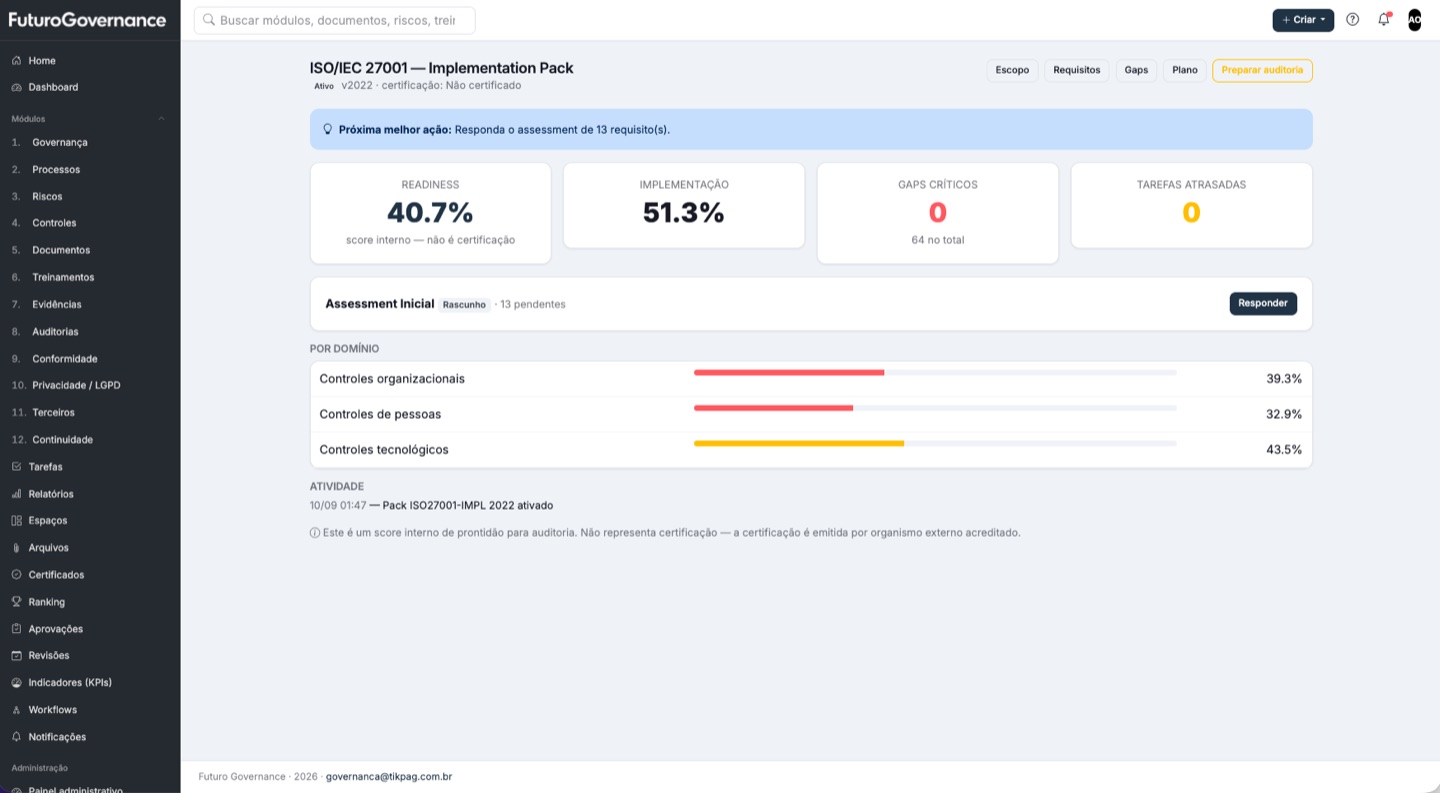Click the Espaços grid icon
This screenshot has width=1440, height=793.
click(x=16, y=521)
